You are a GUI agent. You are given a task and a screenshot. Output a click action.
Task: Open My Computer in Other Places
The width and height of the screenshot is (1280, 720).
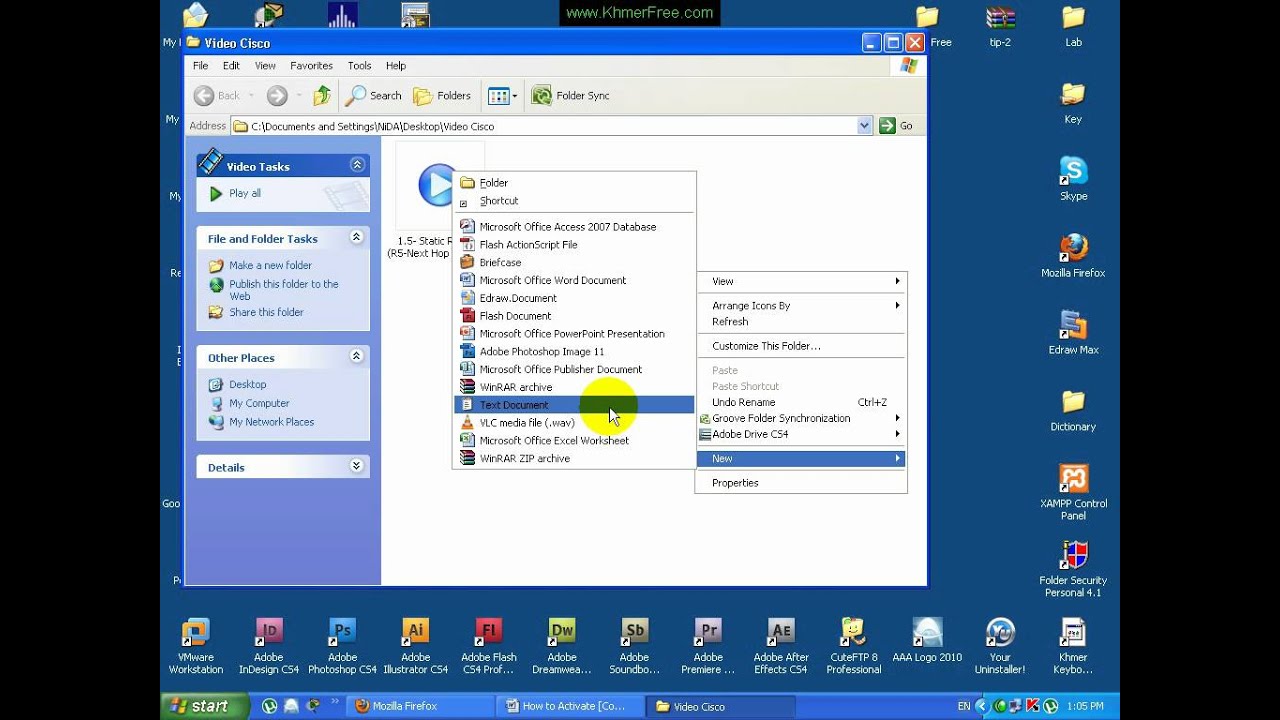pos(259,403)
